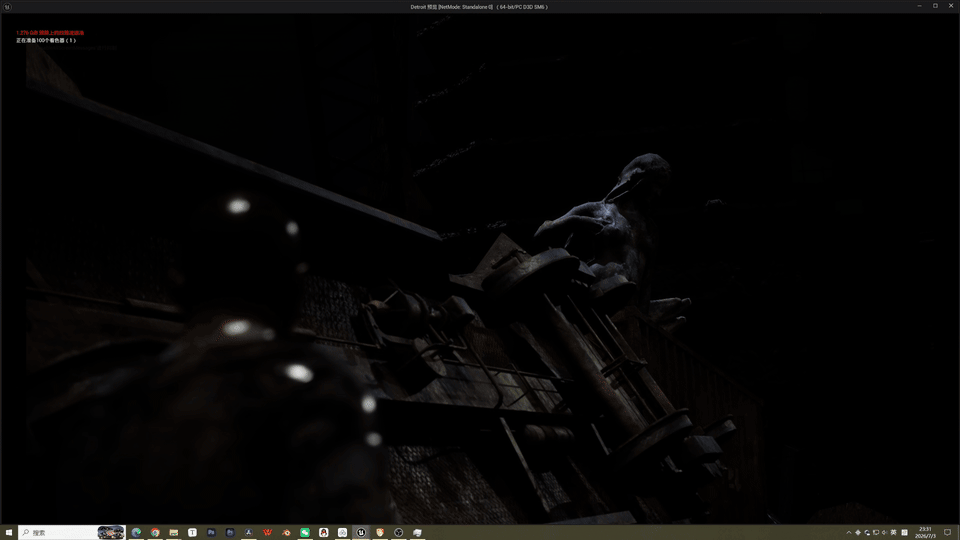
Task: Close the Detroit preview window
Action: (x=951, y=6)
